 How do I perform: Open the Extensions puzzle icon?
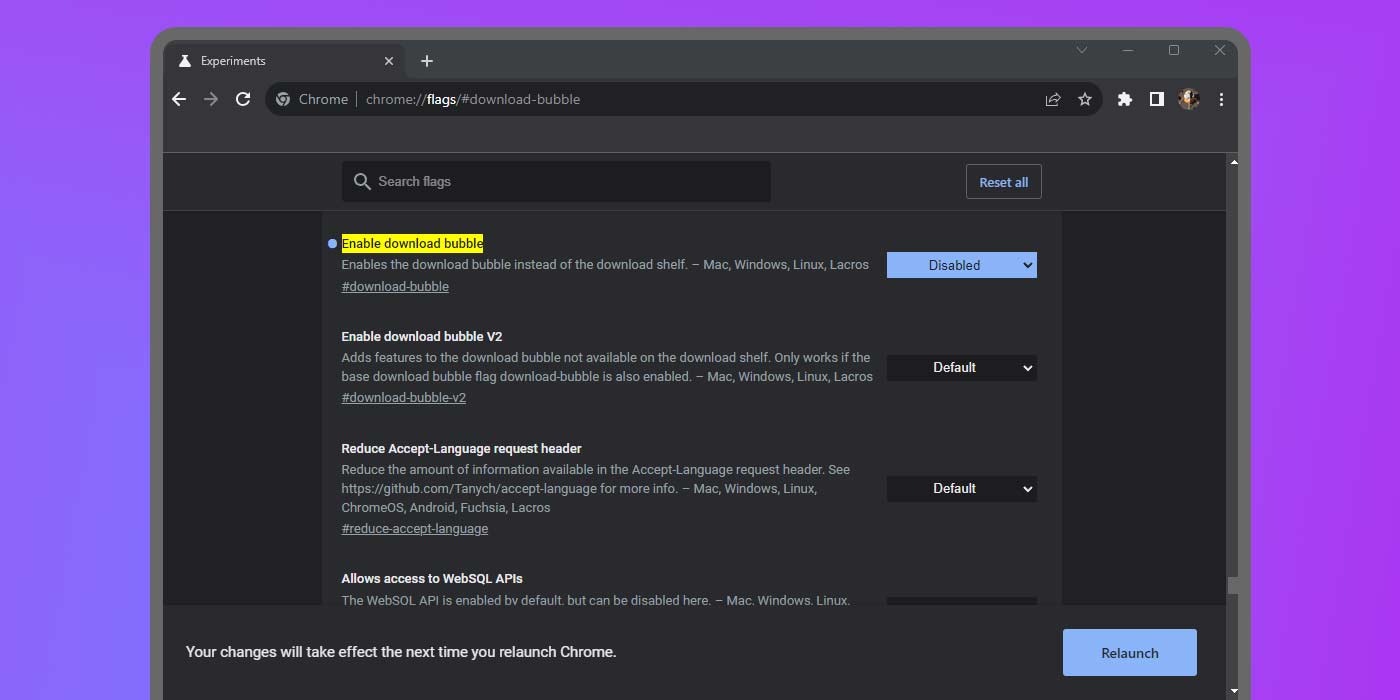tap(1124, 99)
